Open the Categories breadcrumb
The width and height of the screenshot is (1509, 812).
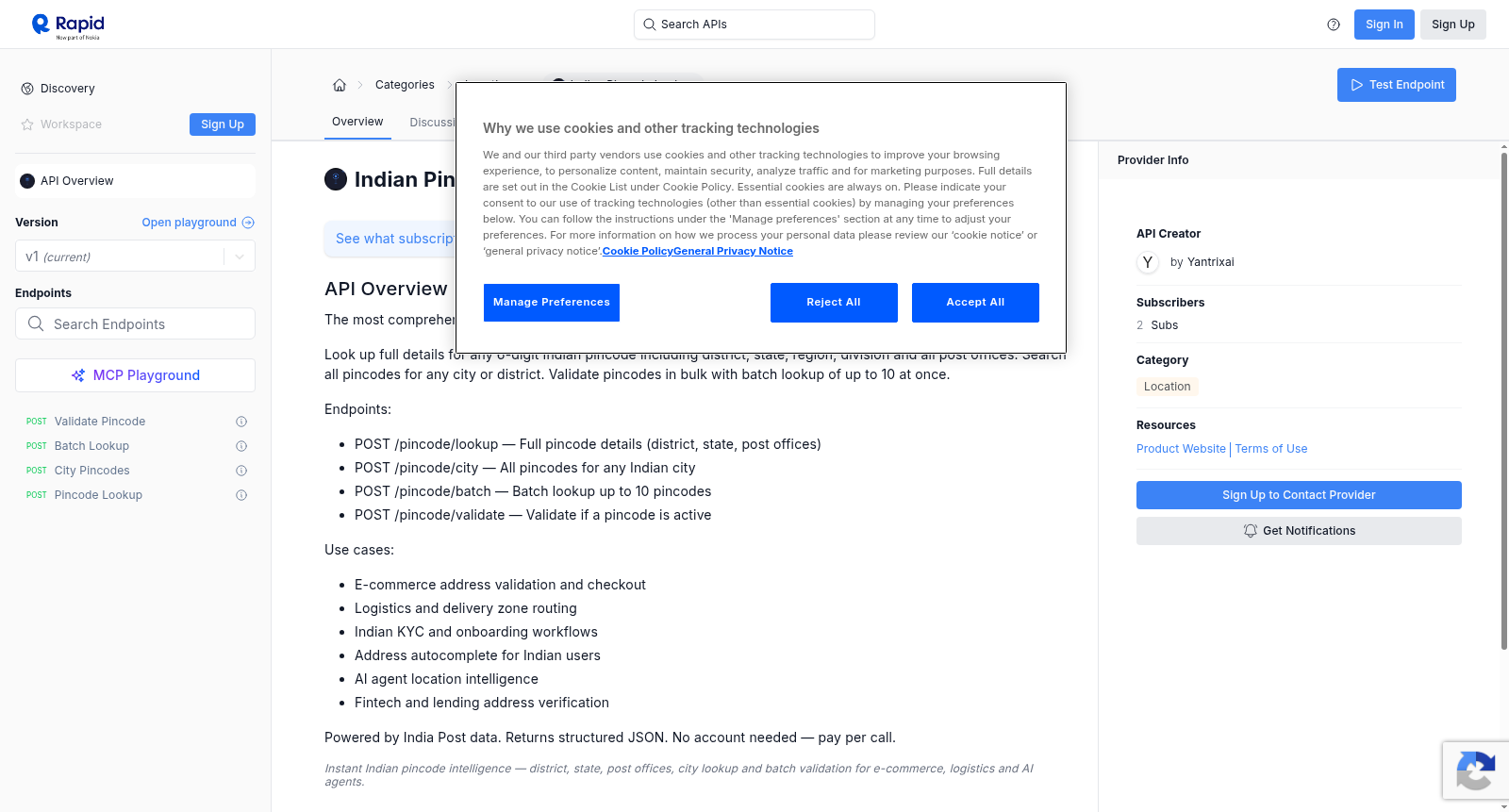tap(405, 85)
